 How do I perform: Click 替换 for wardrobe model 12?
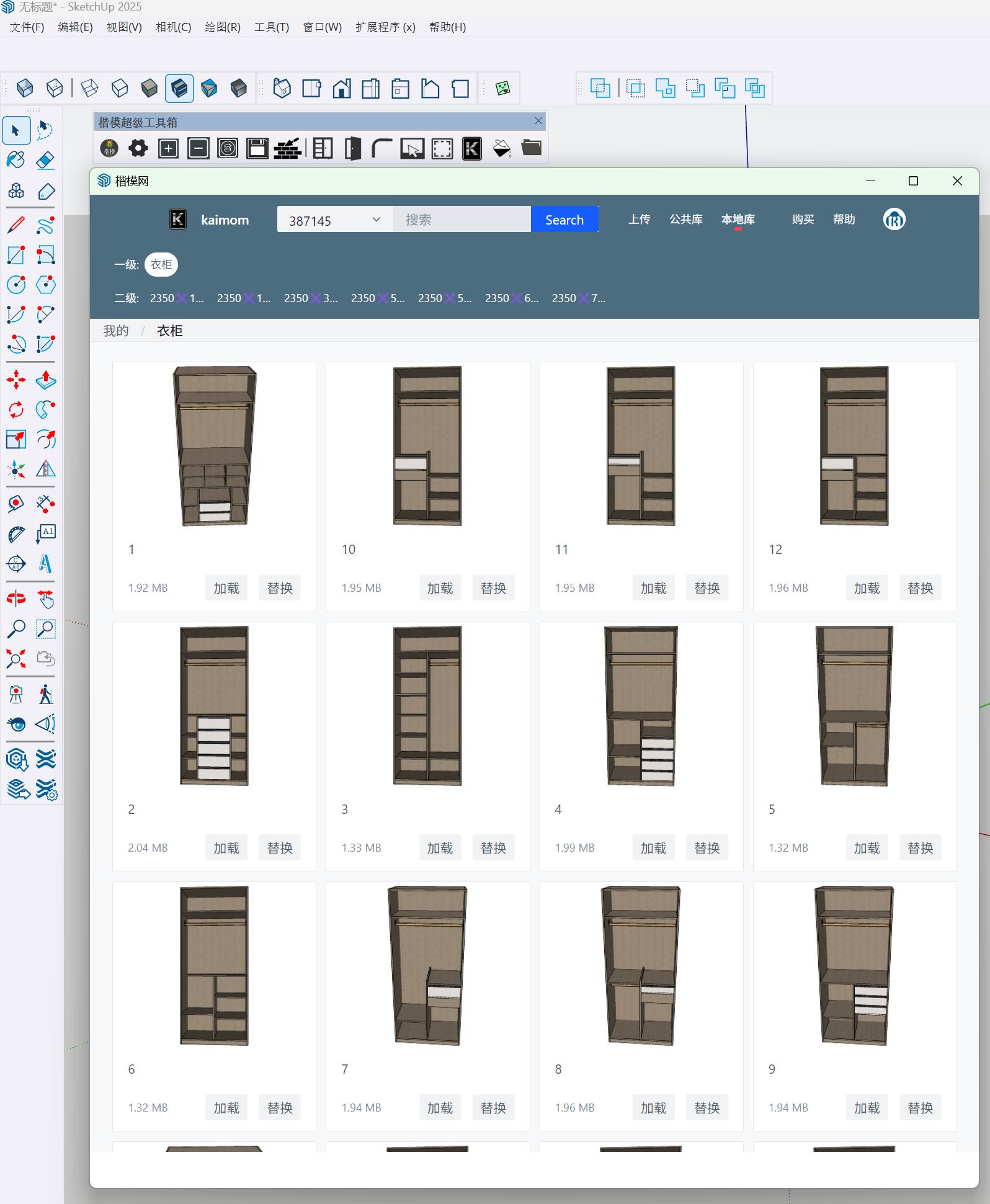click(921, 588)
